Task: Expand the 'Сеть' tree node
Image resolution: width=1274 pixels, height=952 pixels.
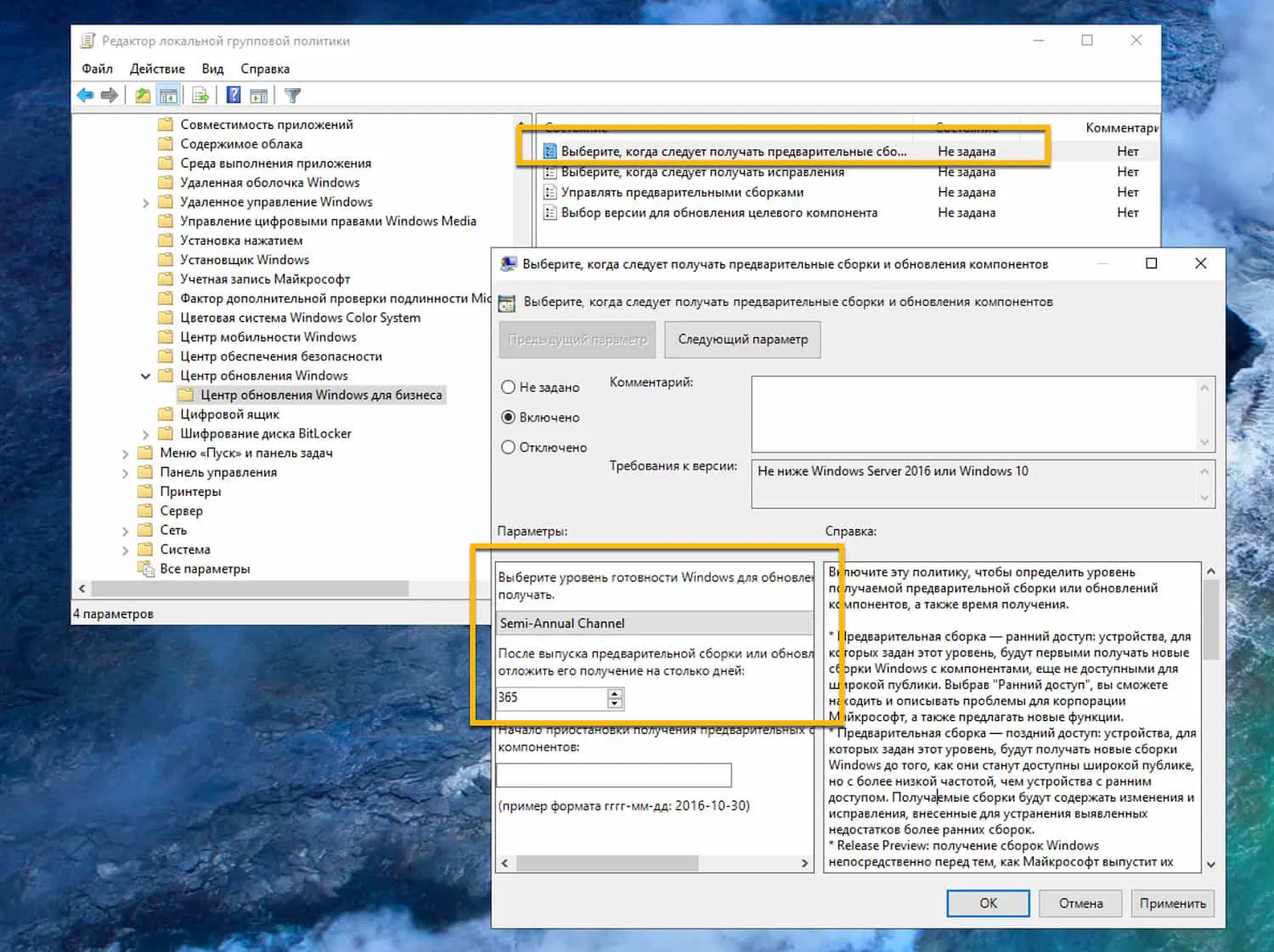Action: [126, 532]
